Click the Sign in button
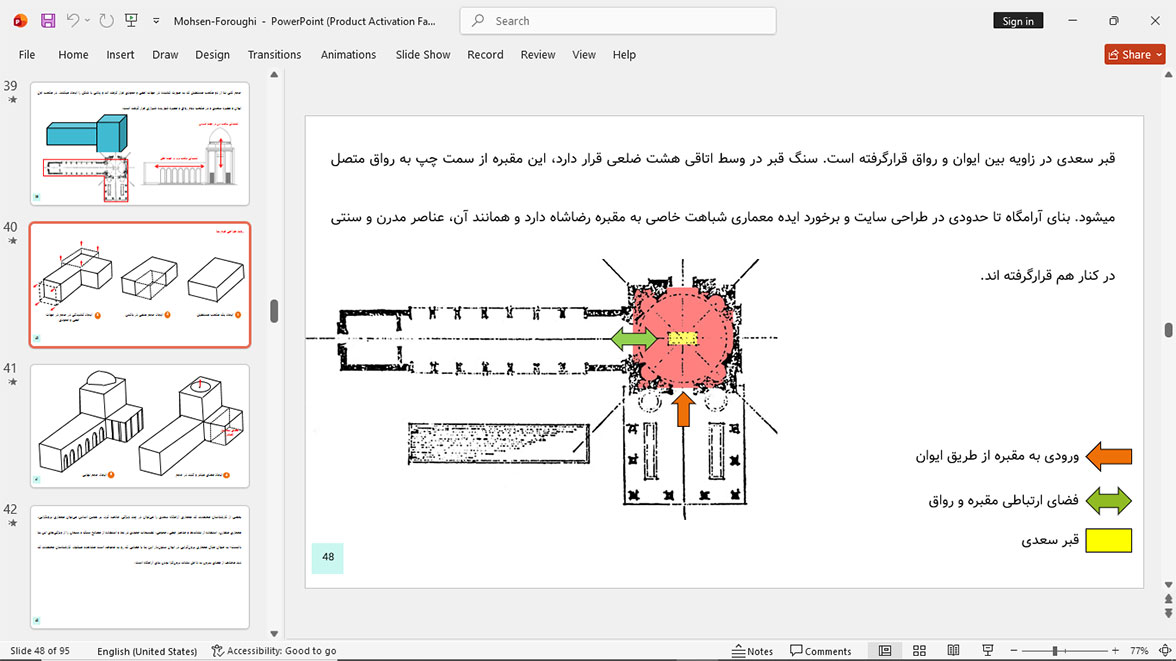Screen dimensions: 1176x661 1018,21
